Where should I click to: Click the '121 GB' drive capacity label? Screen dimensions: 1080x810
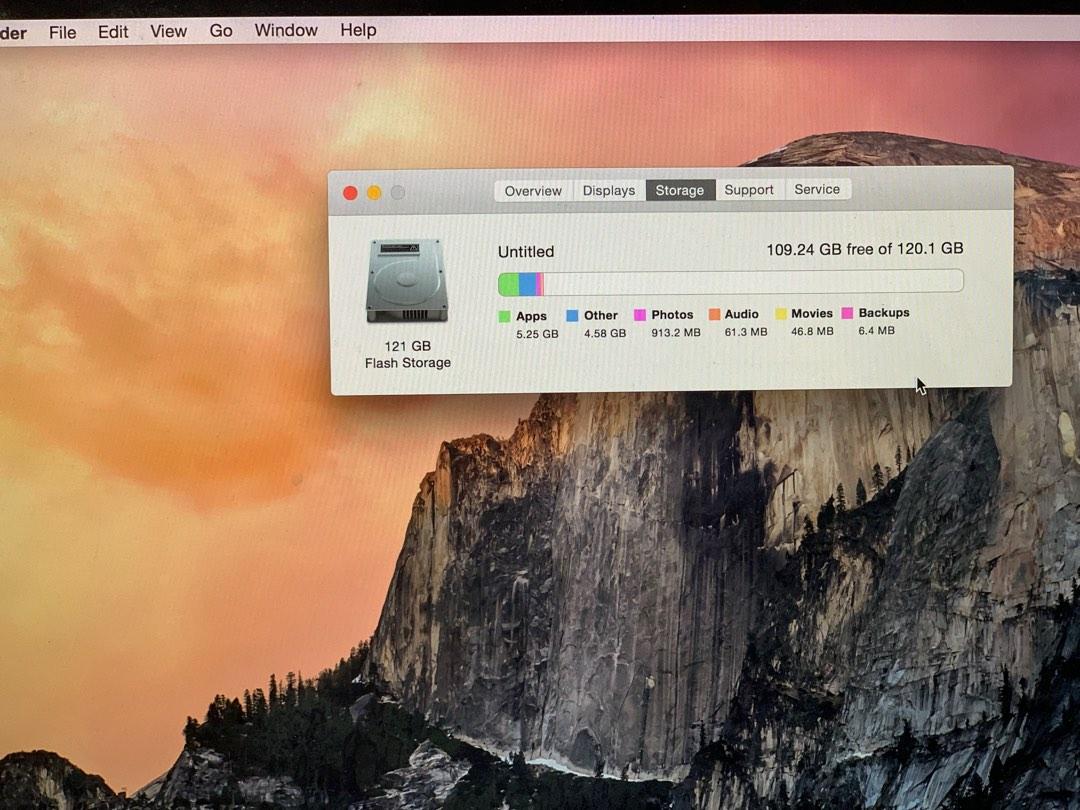coord(408,346)
